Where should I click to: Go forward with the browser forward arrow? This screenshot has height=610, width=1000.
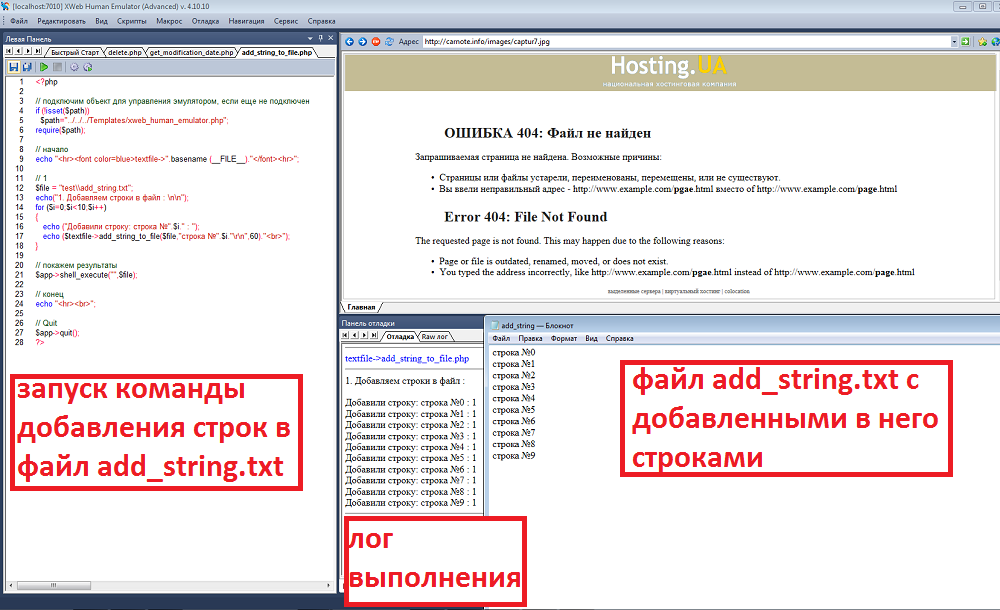(363, 41)
